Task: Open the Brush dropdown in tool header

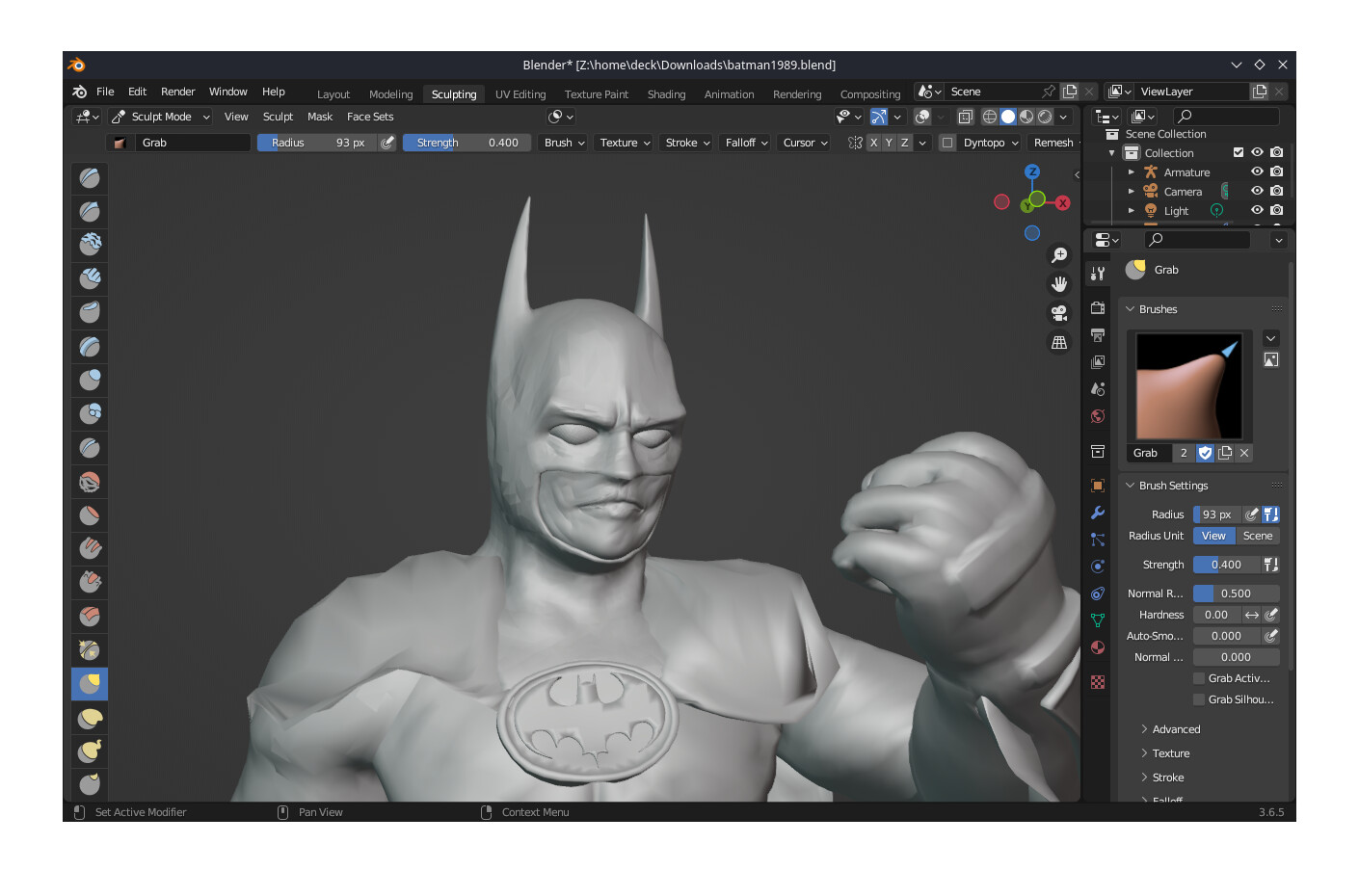Action: point(565,143)
